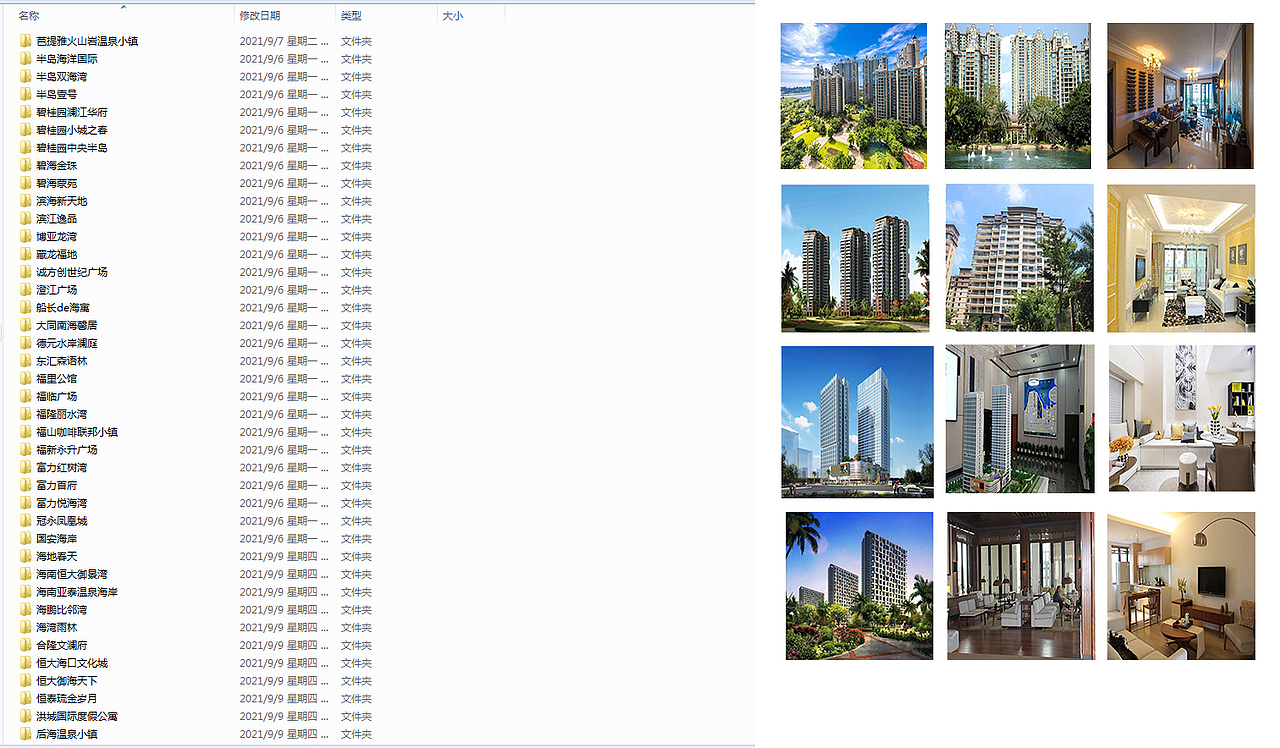The height and width of the screenshot is (748, 1280).
Task: Click the 2021/9/7 星期二 date cell
Action: (x=285, y=41)
